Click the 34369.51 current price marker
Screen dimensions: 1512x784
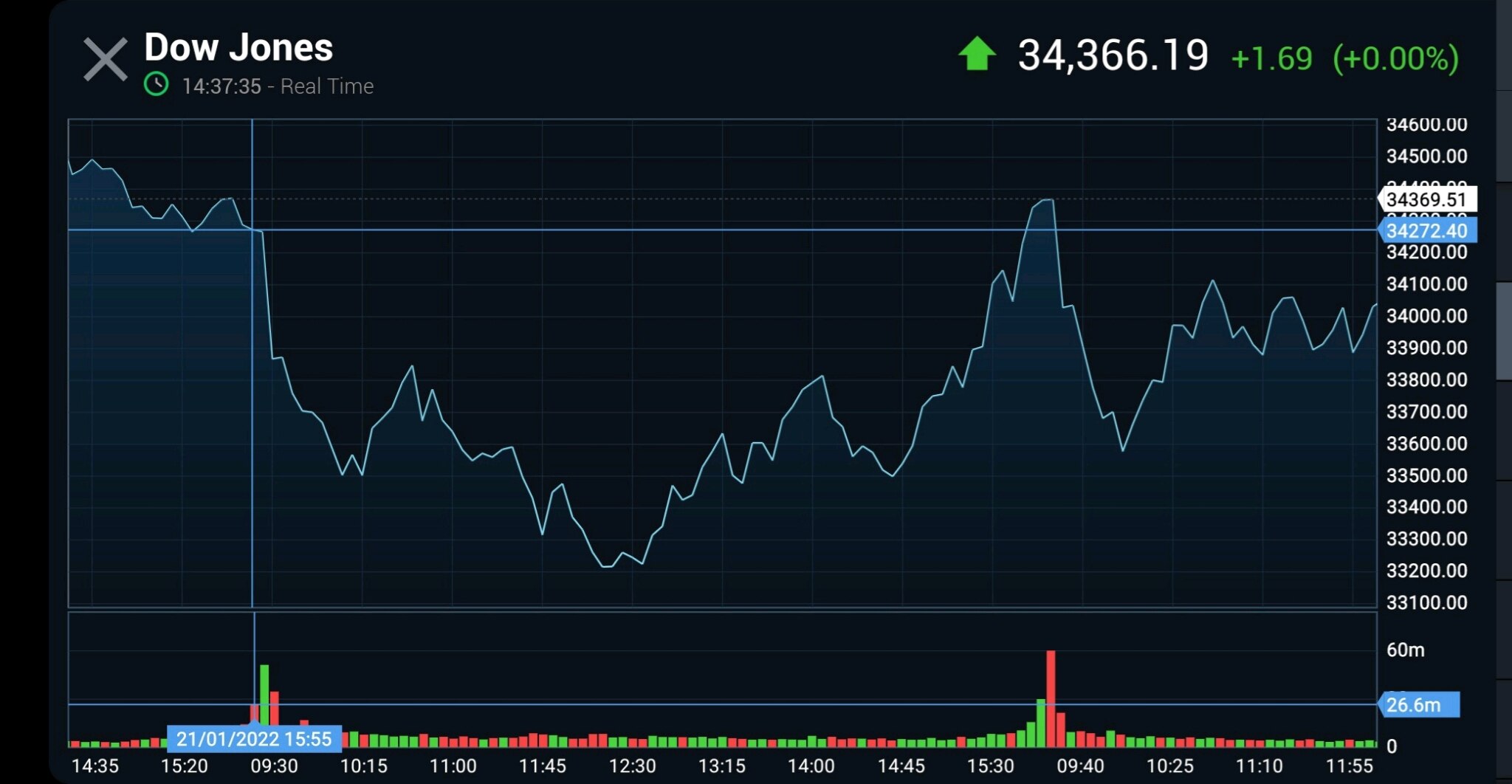coord(1427,199)
